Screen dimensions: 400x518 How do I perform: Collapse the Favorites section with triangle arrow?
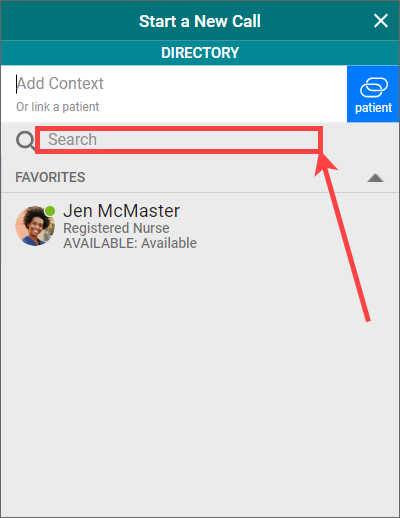point(375,178)
